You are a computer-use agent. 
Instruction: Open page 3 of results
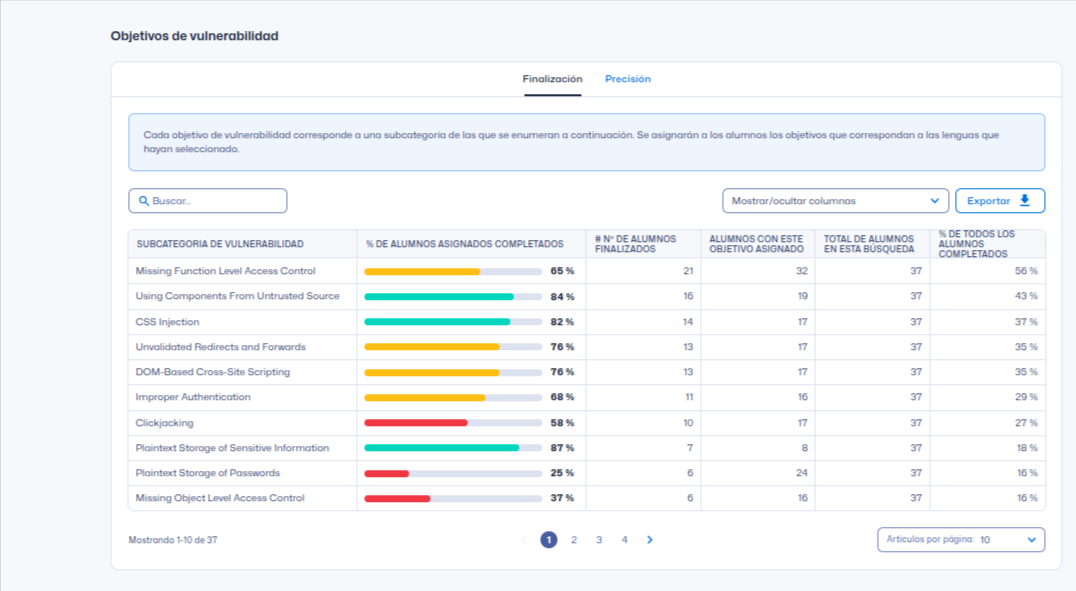[x=599, y=540]
